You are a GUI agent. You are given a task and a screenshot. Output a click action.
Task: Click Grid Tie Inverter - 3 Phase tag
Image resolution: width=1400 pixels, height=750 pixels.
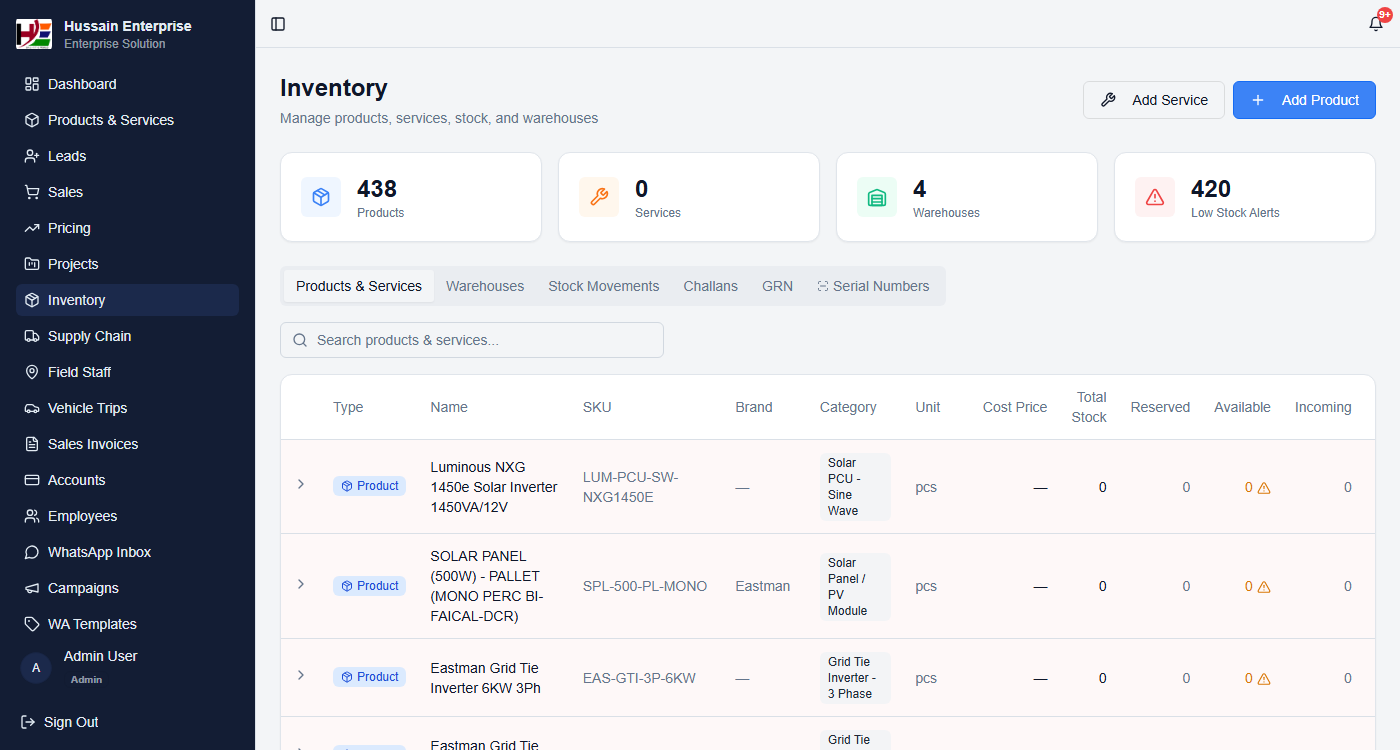pyautogui.click(x=855, y=678)
